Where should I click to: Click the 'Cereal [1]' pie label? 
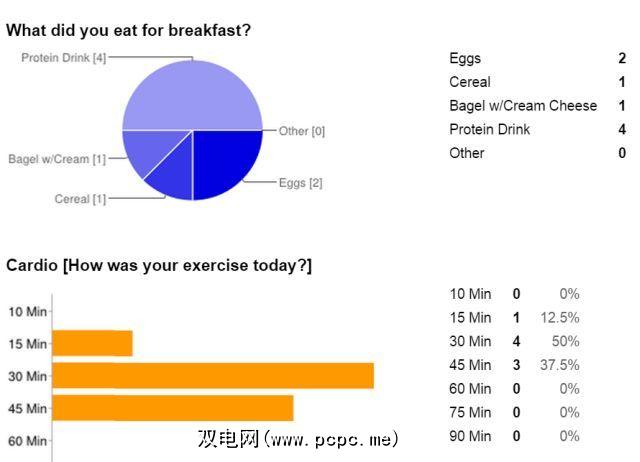[x=80, y=199]
